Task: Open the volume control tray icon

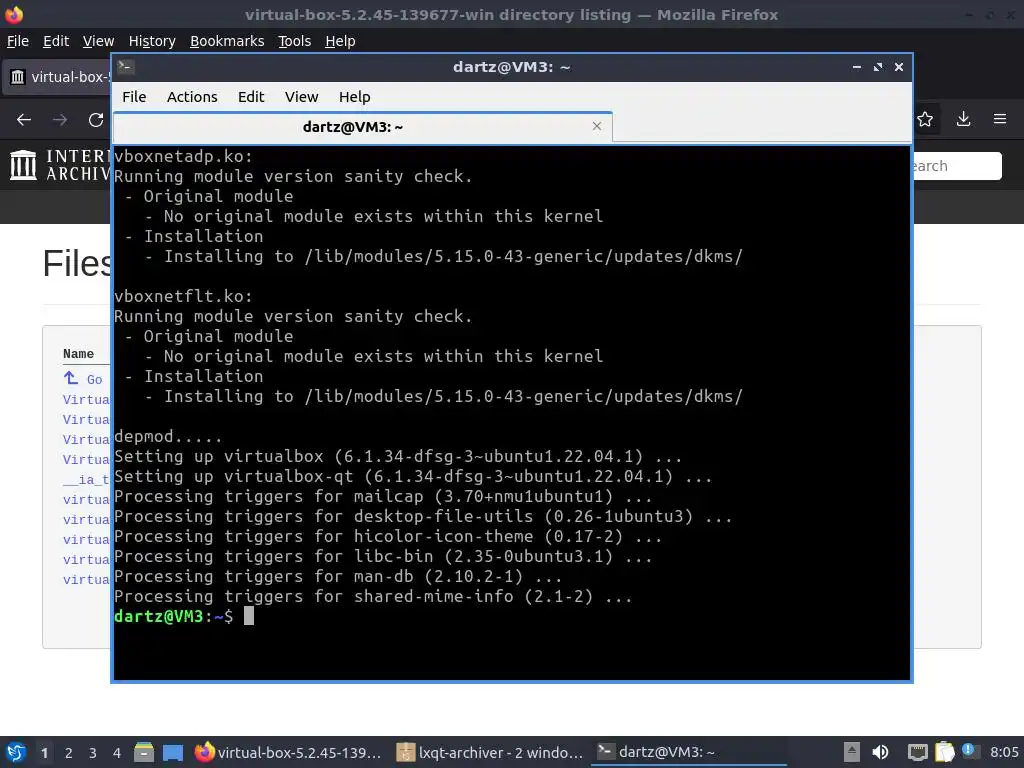Action: coord(880,752)
